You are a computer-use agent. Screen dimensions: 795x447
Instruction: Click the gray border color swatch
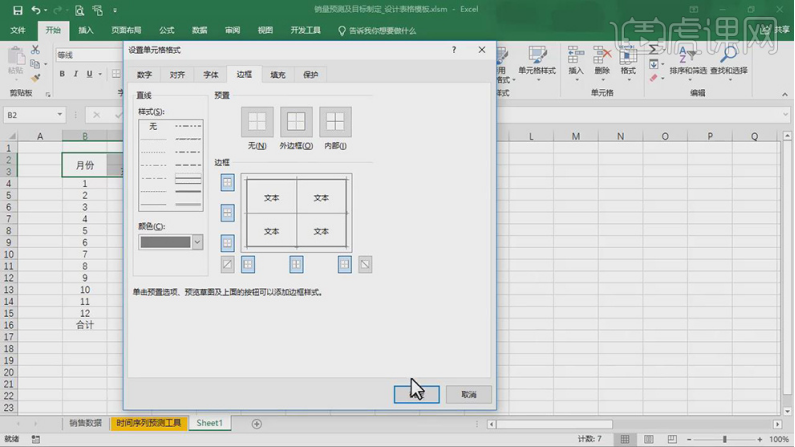point(165,242)
